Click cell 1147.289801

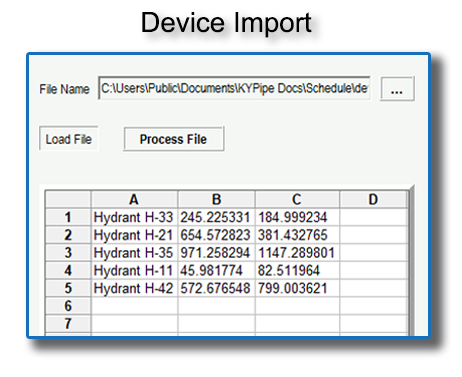click(x=297, y=253)
